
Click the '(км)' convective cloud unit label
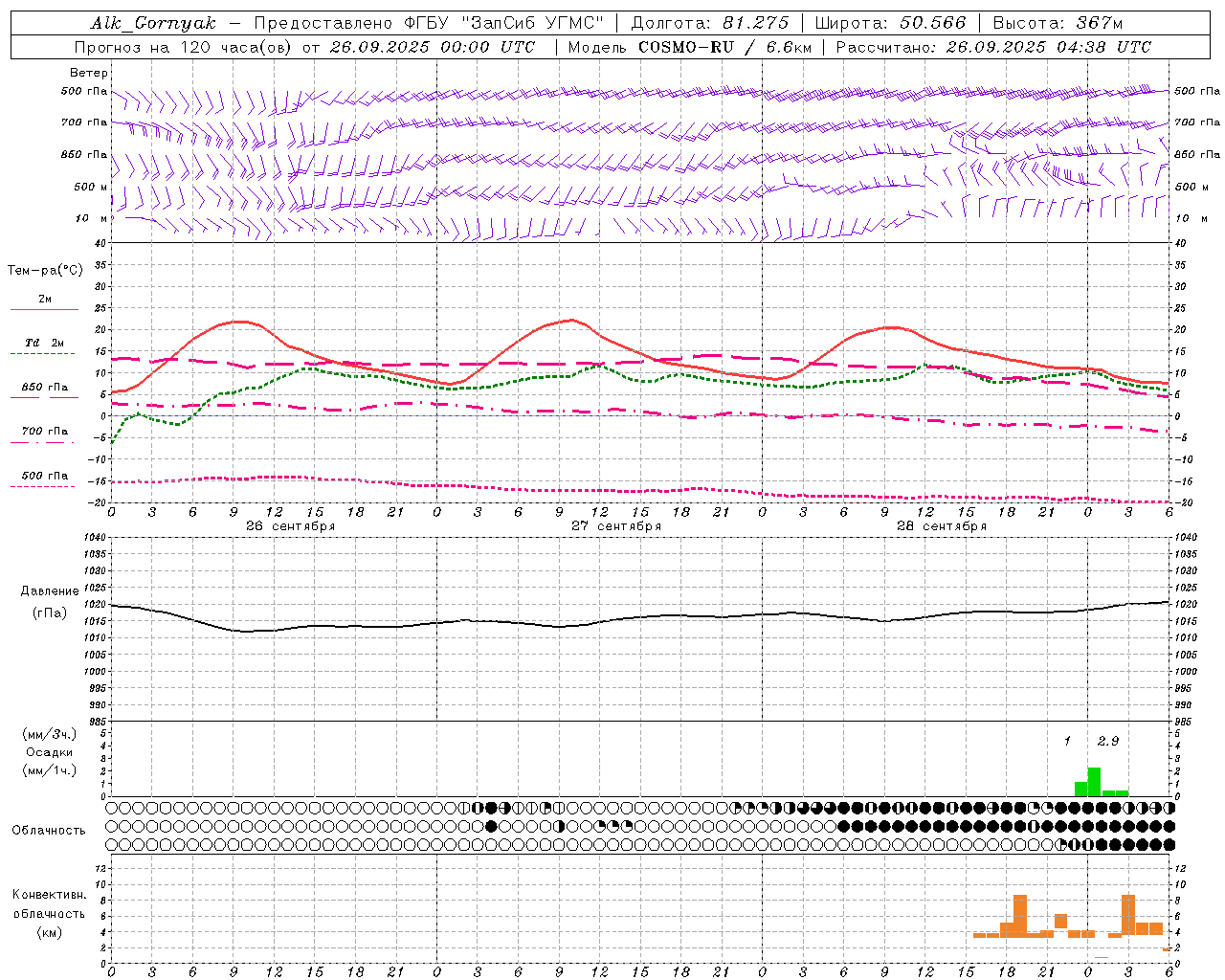coord(50,932)
